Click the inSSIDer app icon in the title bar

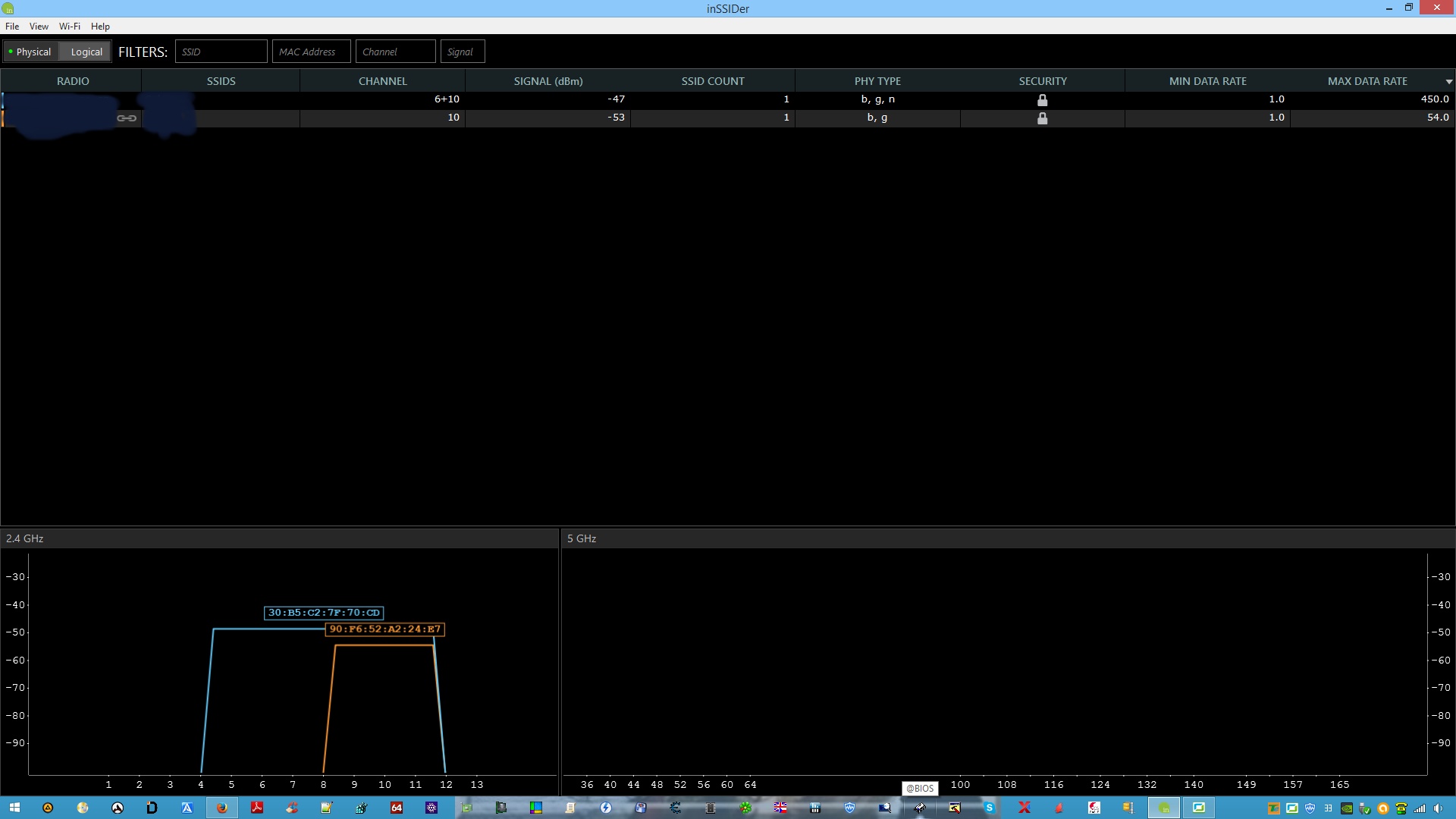[x=8, y=8]
